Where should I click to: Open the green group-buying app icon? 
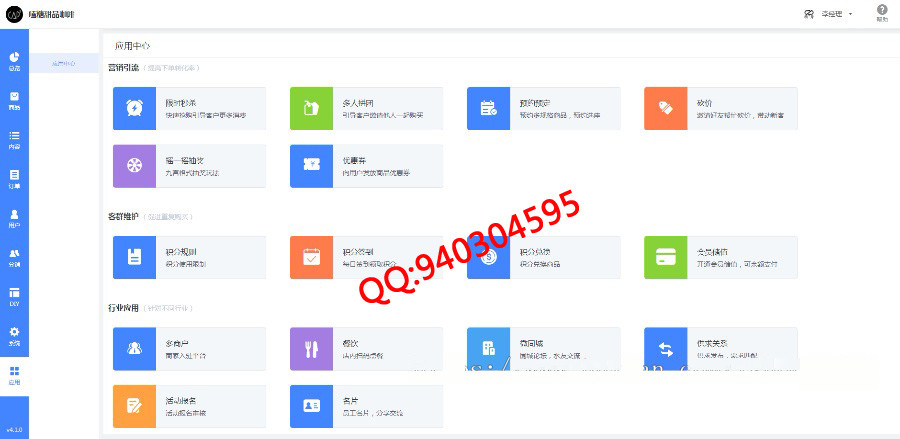tap(311, 108)
